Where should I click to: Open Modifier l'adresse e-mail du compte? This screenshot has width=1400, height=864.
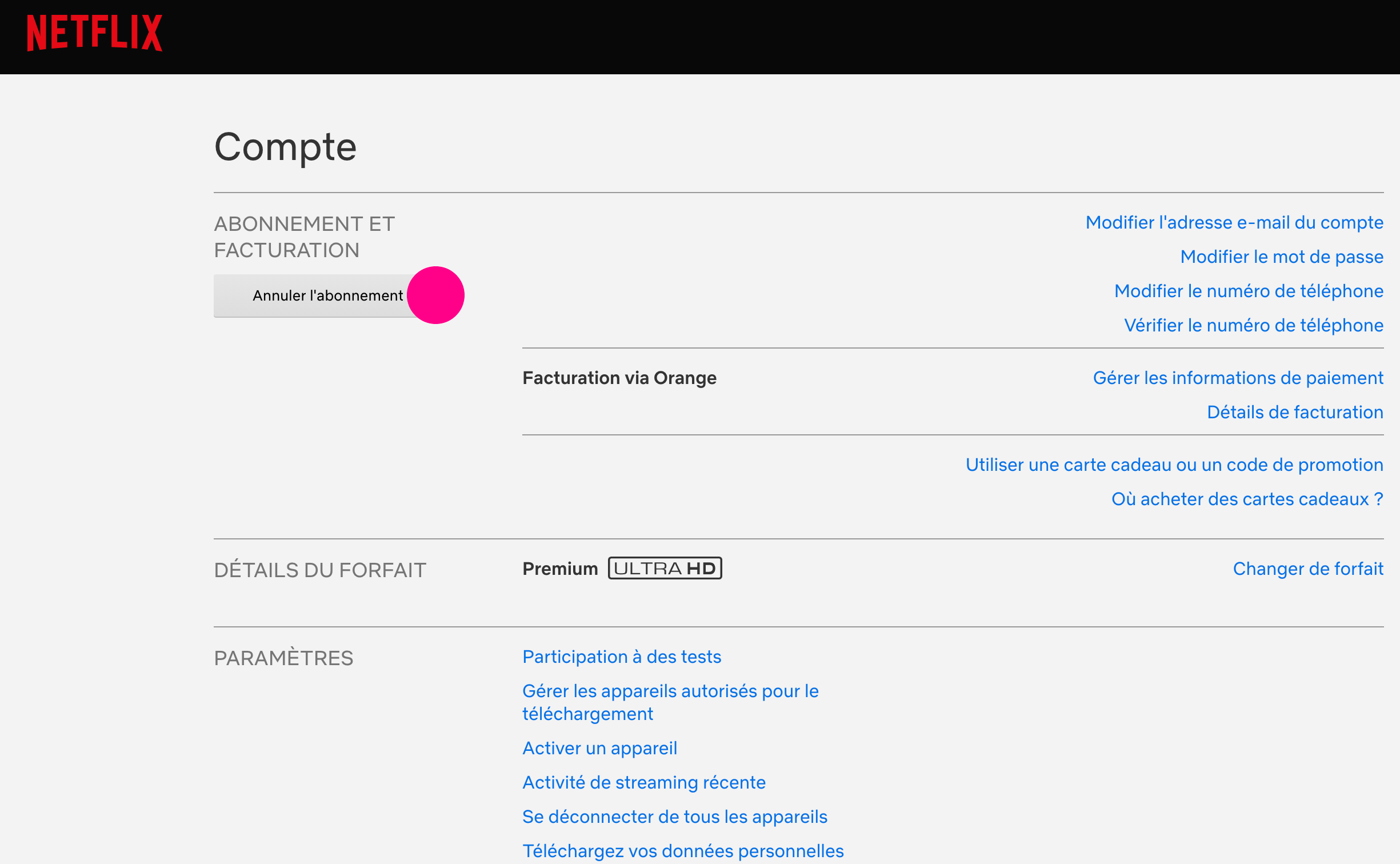point(1234,222)
